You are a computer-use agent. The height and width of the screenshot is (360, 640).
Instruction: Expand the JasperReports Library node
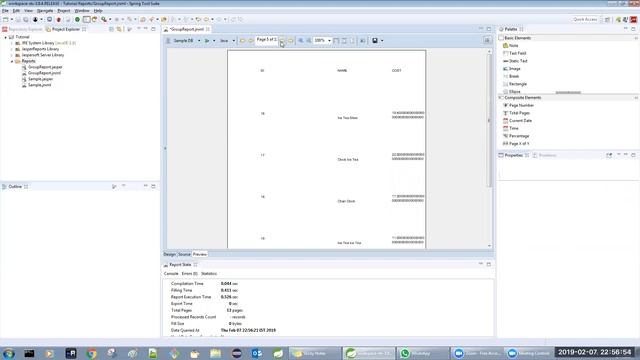pos(12,49)
